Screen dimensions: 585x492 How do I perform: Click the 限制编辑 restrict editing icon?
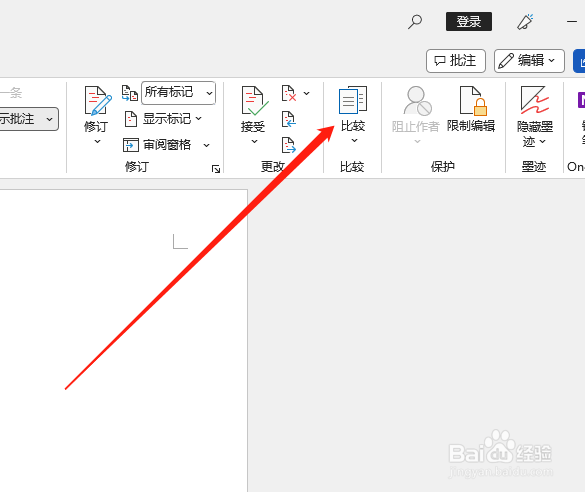[473, 101]
